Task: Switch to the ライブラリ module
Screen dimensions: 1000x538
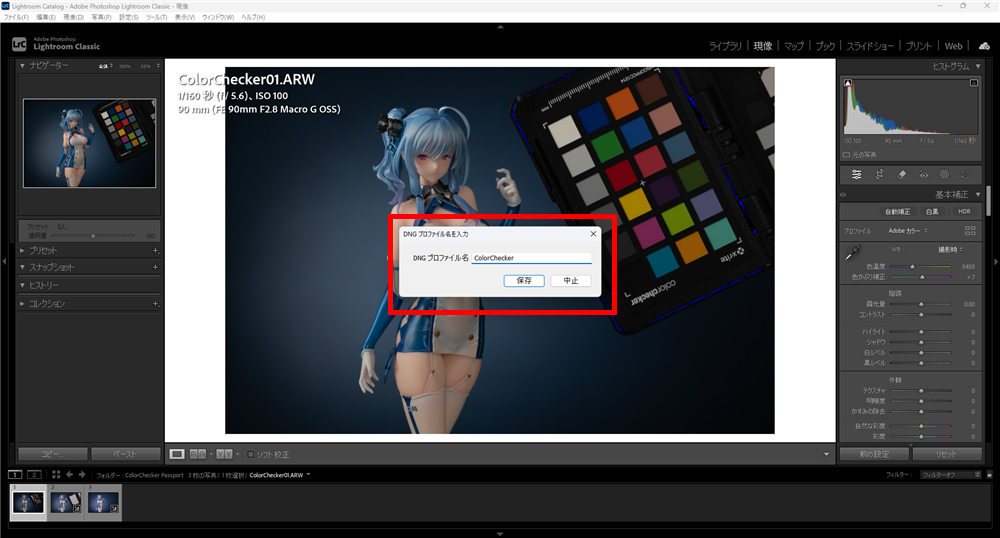Action: [725, 46]
